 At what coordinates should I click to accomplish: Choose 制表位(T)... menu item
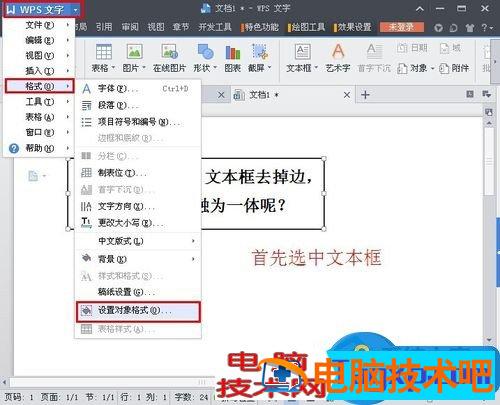tap(138, 173)
